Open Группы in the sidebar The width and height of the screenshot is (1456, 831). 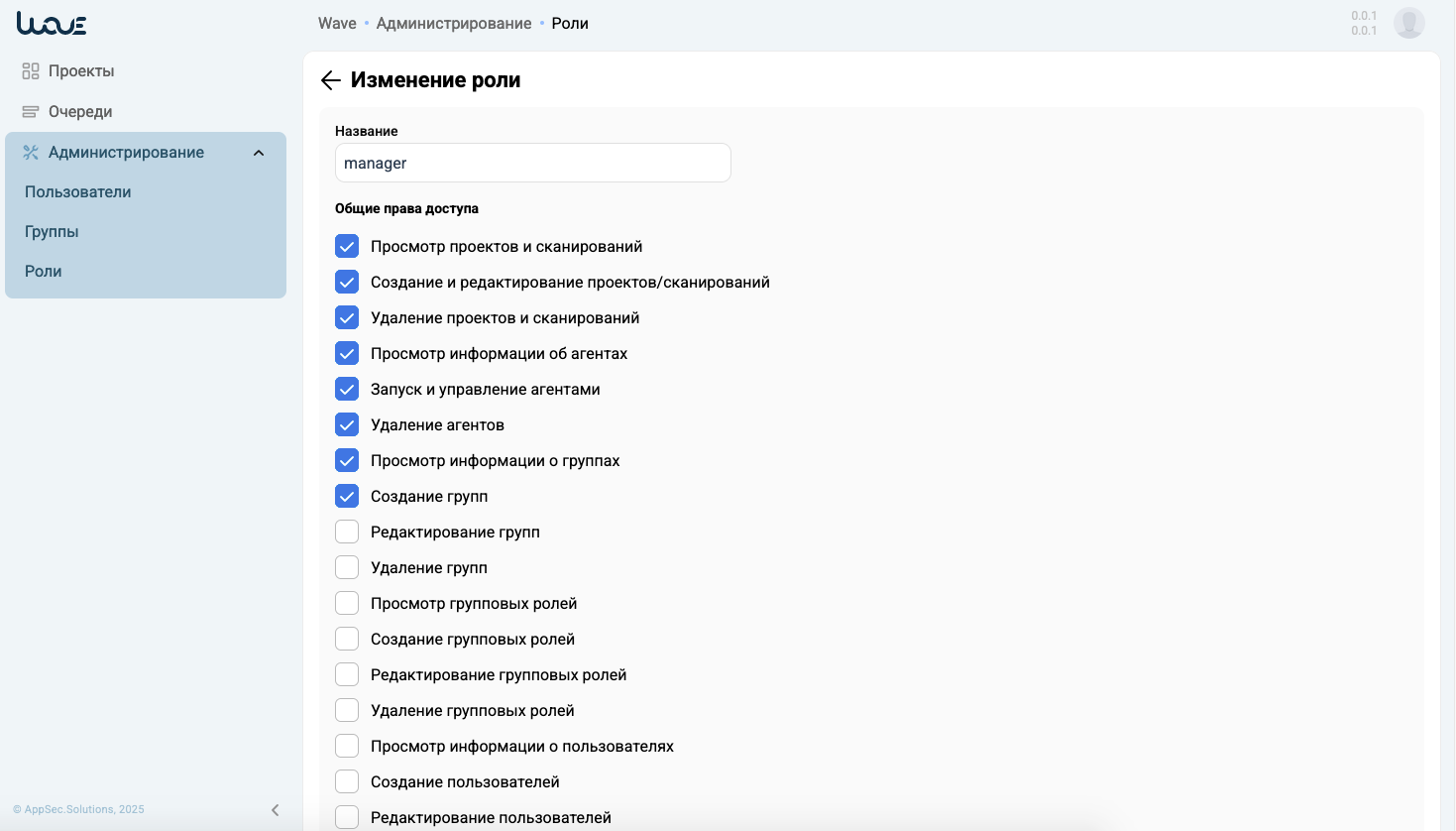tap(52, 232)
